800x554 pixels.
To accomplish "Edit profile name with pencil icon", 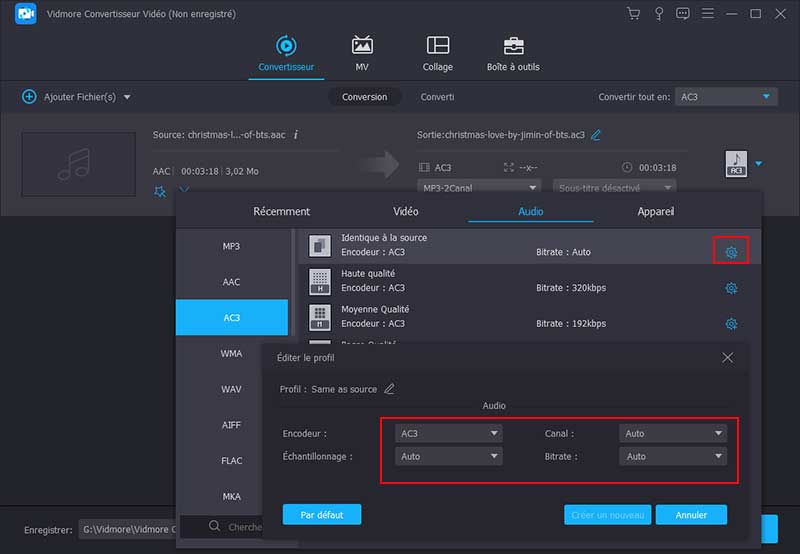I will [x=389, y=389].
